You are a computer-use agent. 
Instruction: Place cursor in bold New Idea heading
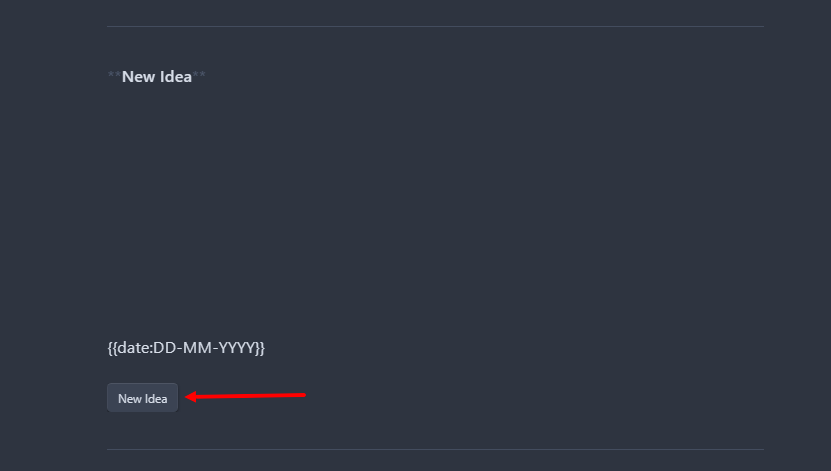coord(157,77)
